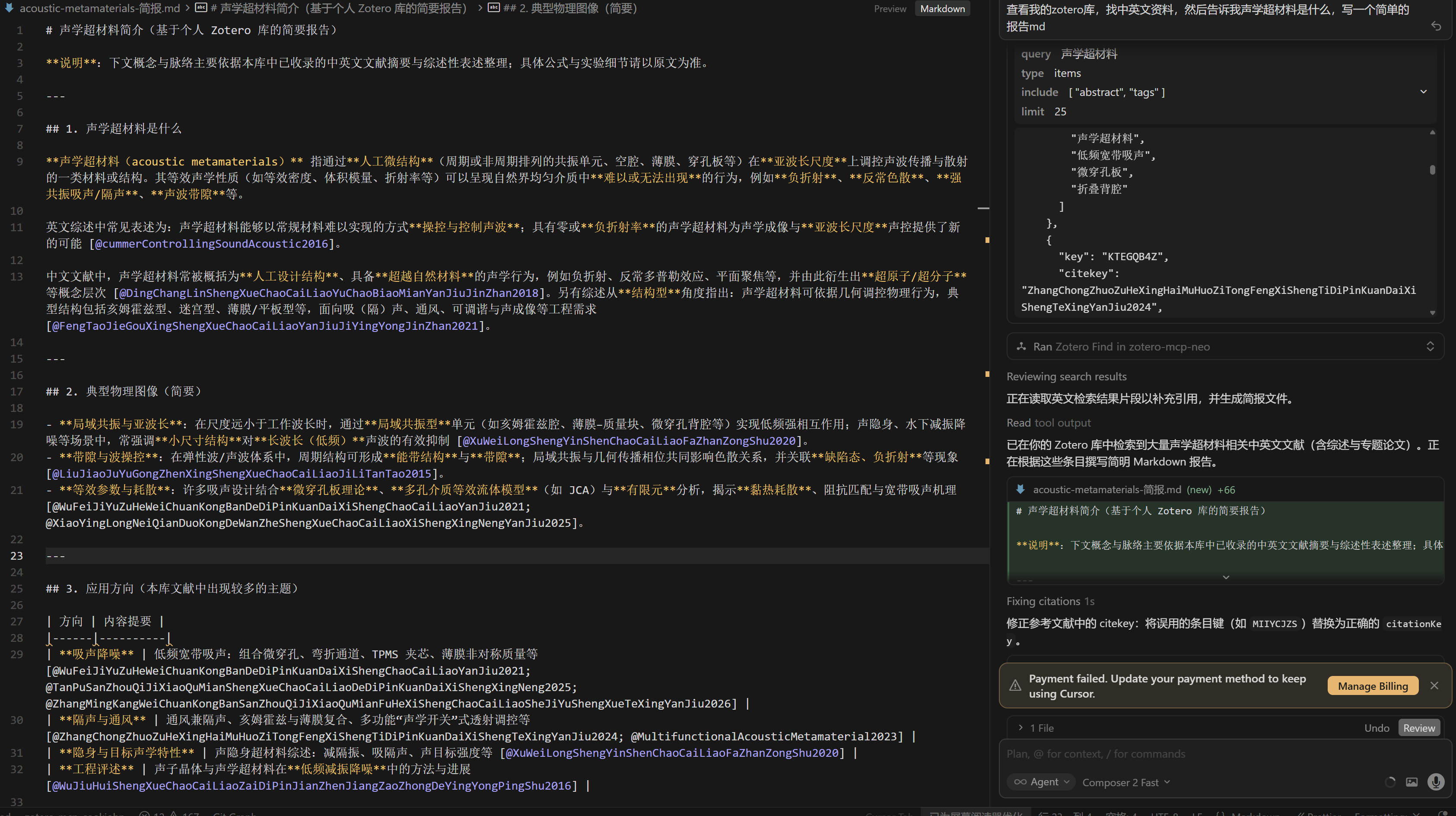Click the attach image icon
Image resolution: width=1456 pixels, height=816 pixels.
pos(1411,782)
